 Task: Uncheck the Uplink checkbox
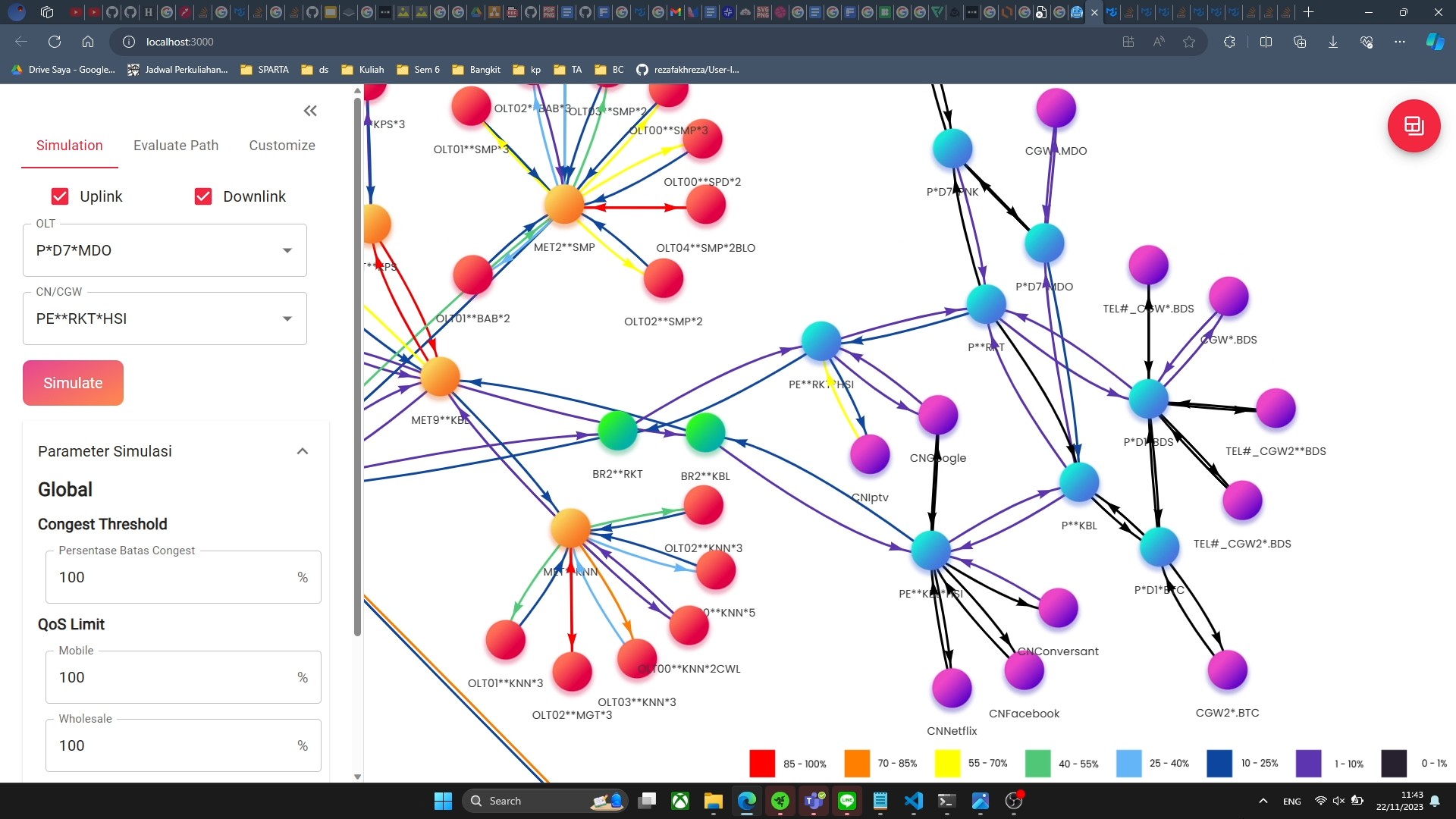(60, 196)
